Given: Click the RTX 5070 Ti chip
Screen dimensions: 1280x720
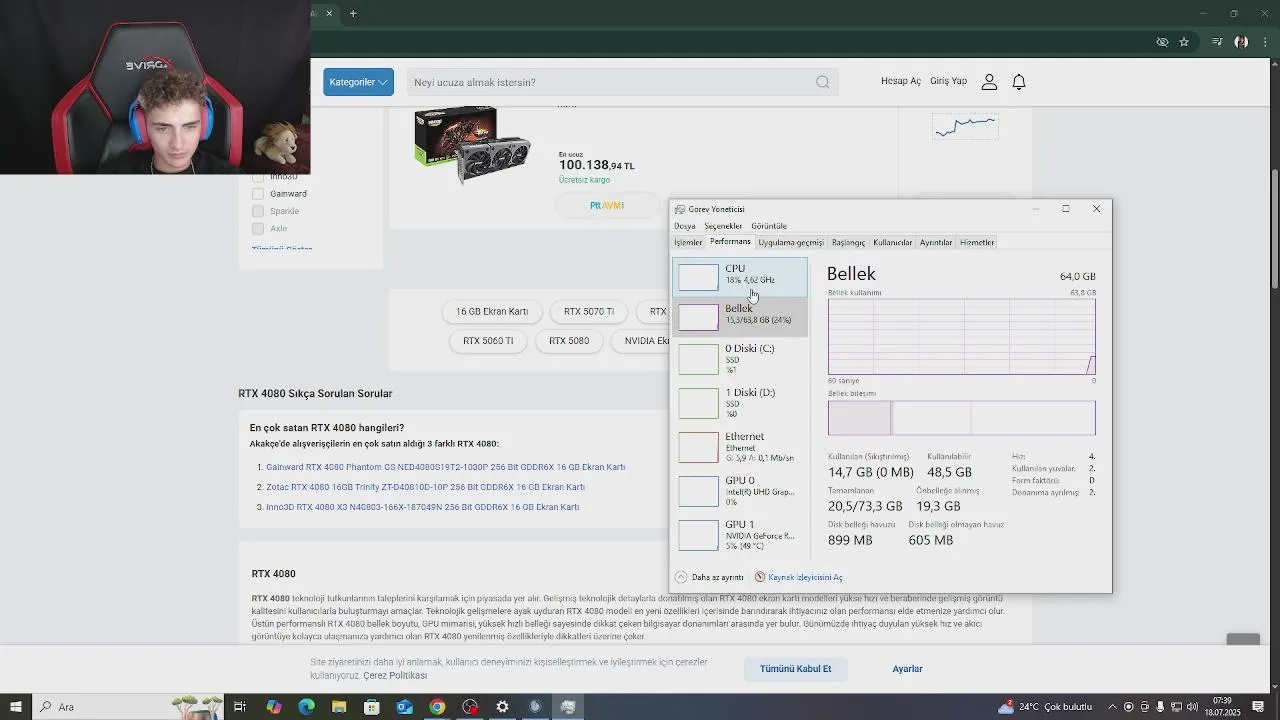Looking at the screenshot, I should [589, 311].
